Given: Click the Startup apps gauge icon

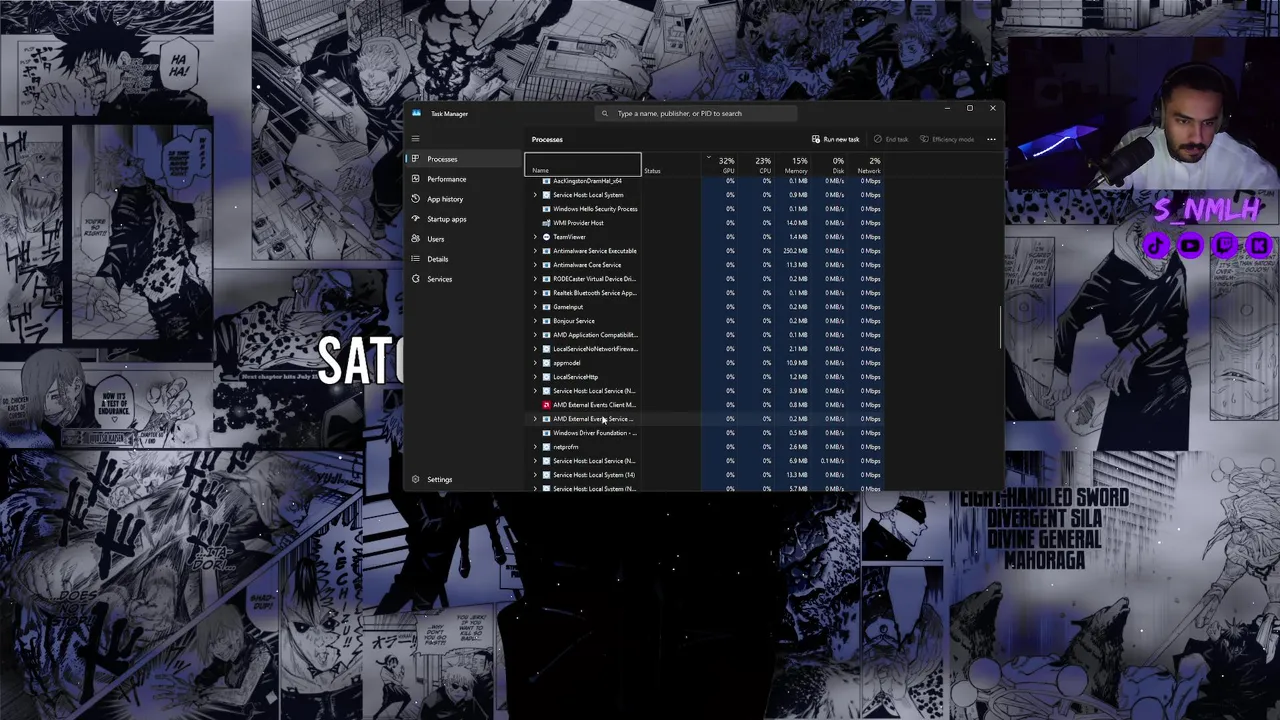Looking at the screenshot, I should point(415,219).
